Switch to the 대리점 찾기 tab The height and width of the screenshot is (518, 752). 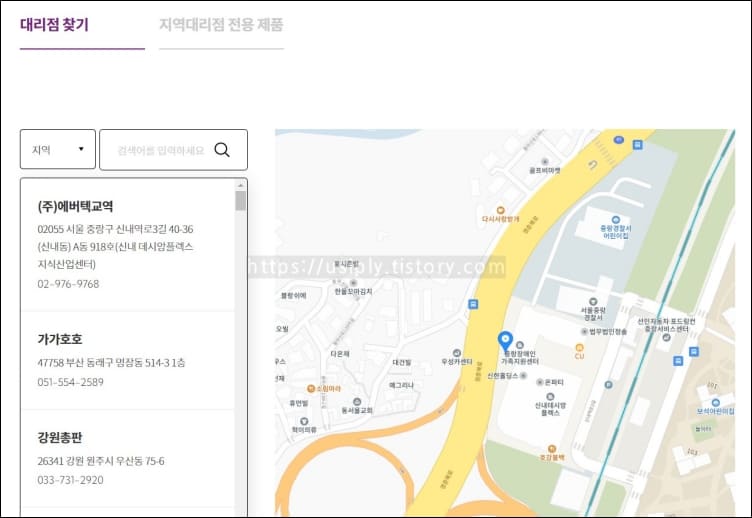point(54,24)
